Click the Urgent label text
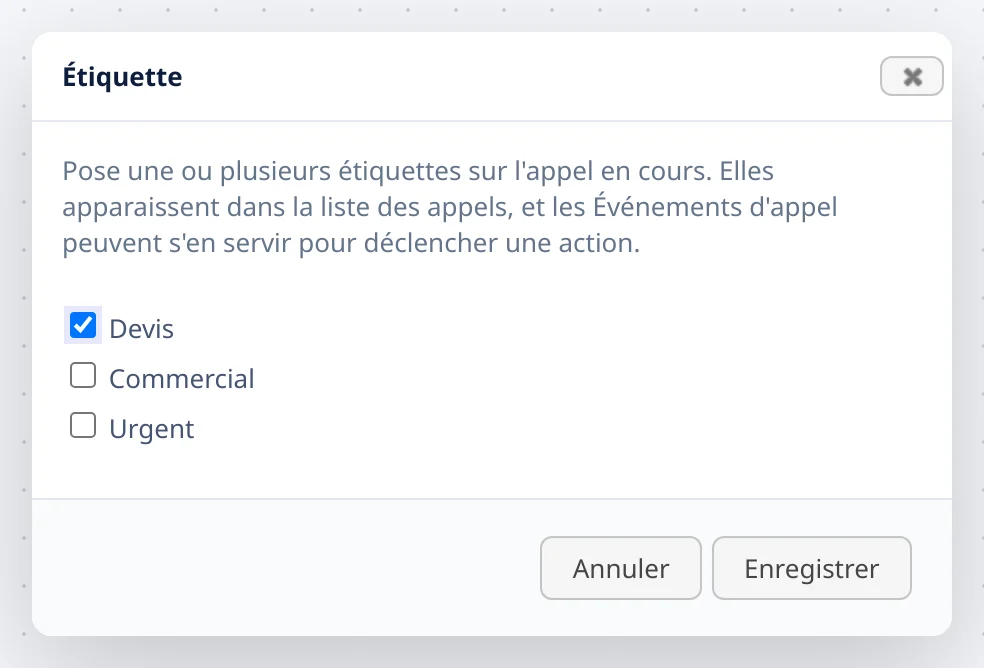984x668 pixels. (151, 429)
